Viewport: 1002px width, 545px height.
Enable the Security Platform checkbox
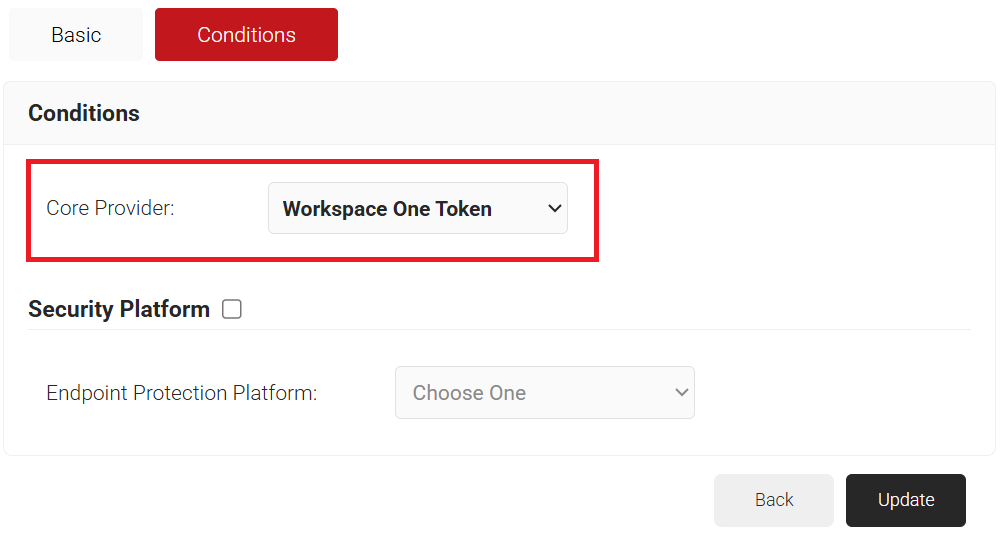click(x=232, y=309)
